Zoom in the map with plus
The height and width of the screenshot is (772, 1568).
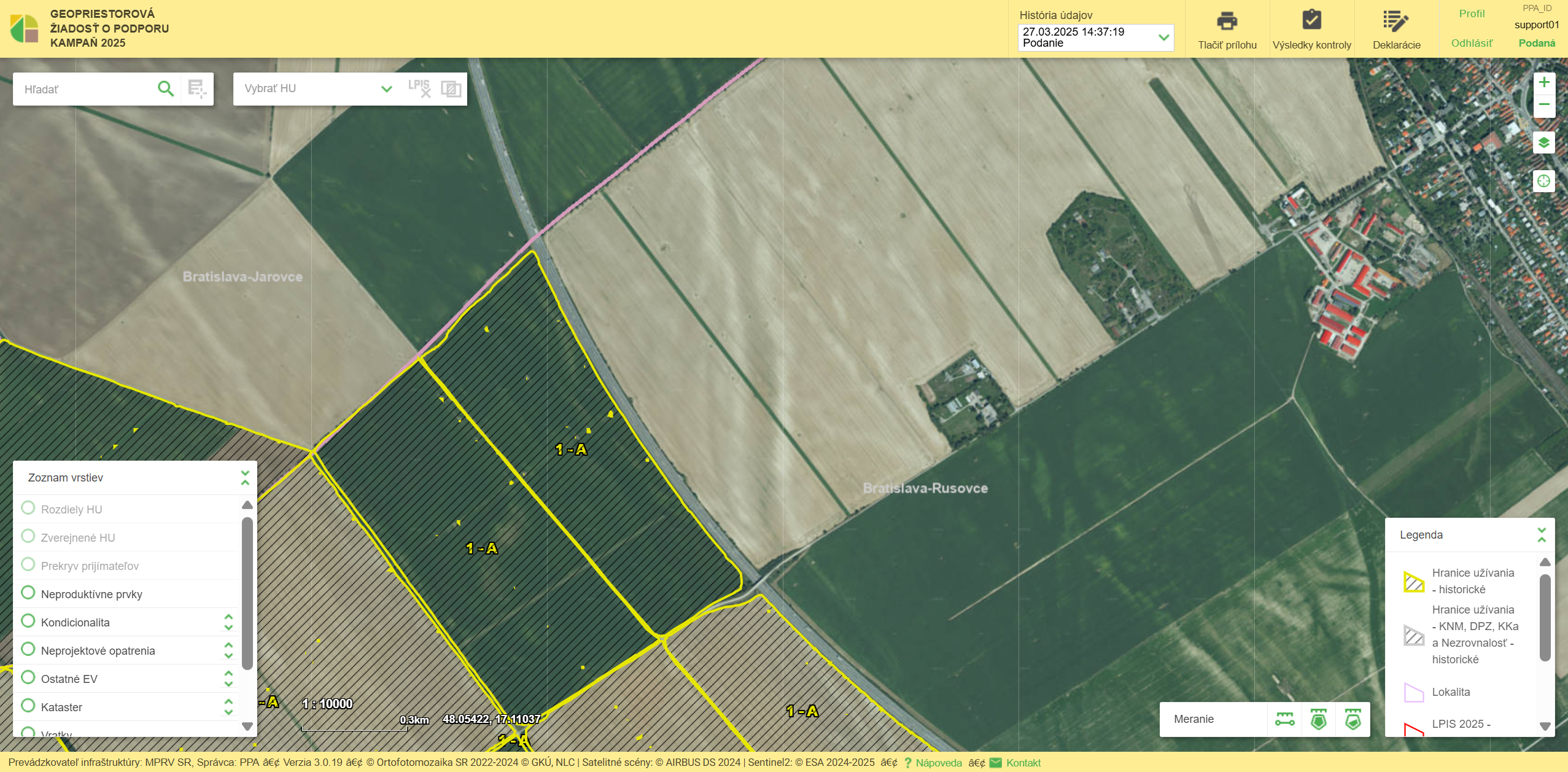(1543, 83)
